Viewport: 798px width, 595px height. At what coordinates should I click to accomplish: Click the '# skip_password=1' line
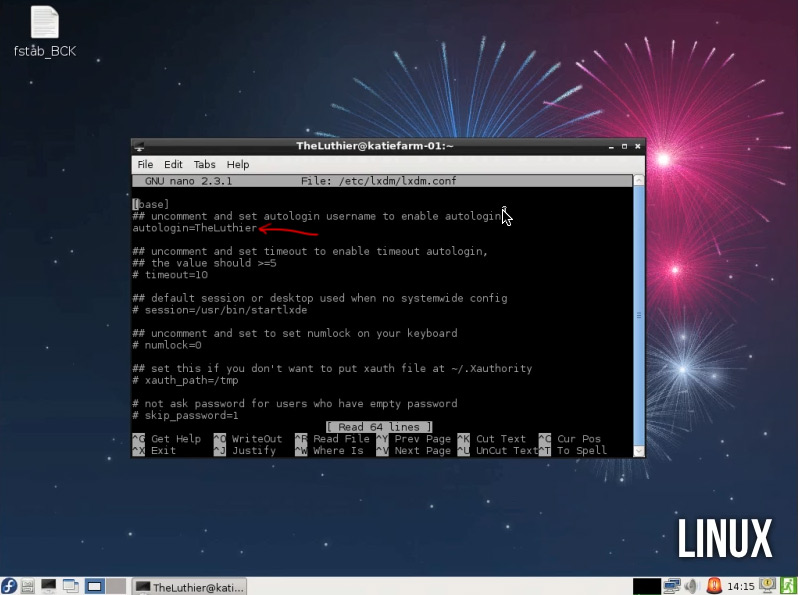click(185, 415)
